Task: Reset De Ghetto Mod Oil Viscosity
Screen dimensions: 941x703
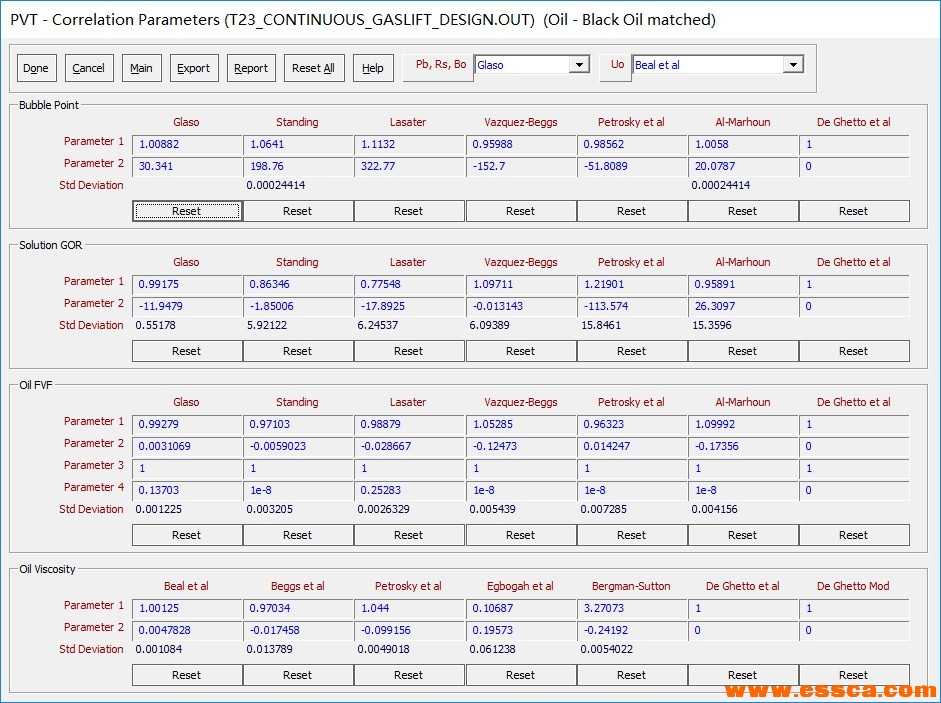Action: pos(853,675)
